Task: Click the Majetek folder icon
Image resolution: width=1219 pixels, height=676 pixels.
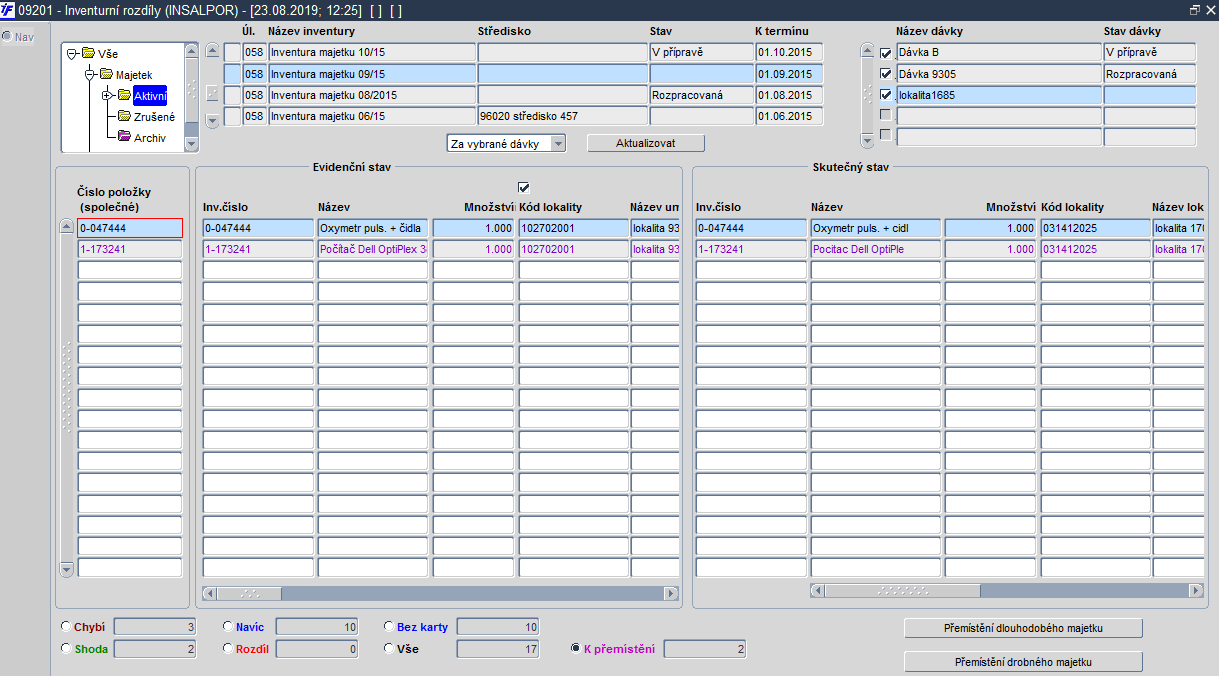Action: coord(106,74)
